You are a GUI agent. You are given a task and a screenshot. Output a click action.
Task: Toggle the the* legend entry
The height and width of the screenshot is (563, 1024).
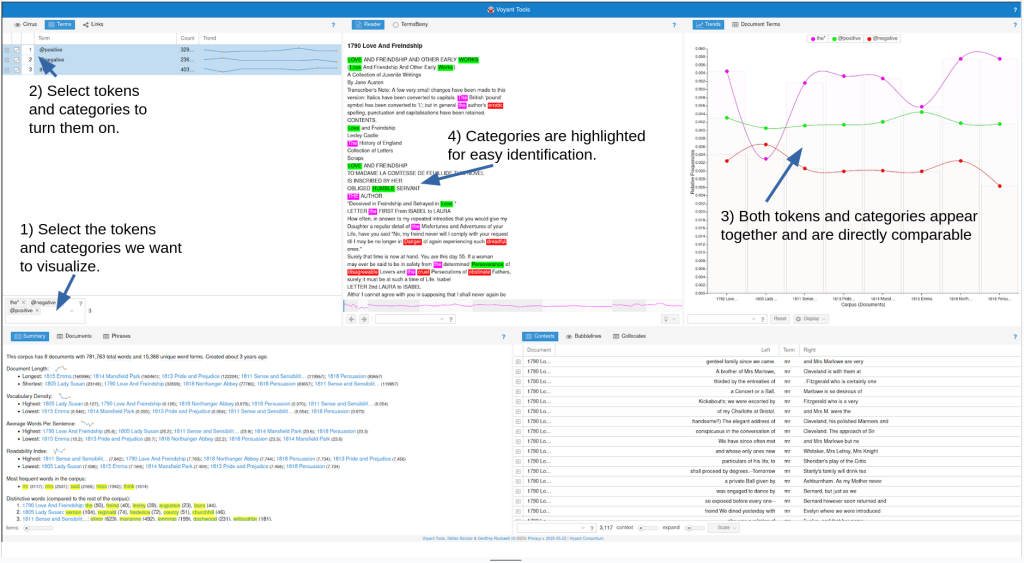coord(818,39)
